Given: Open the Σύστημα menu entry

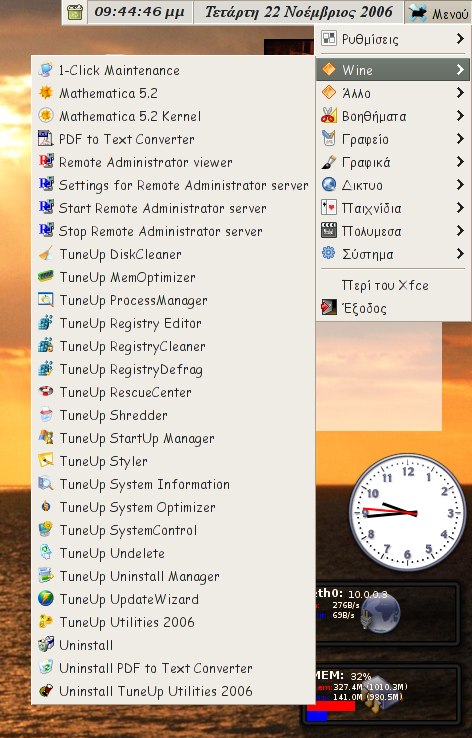Looking at the screenshot, I should click(x=393, y=254).
